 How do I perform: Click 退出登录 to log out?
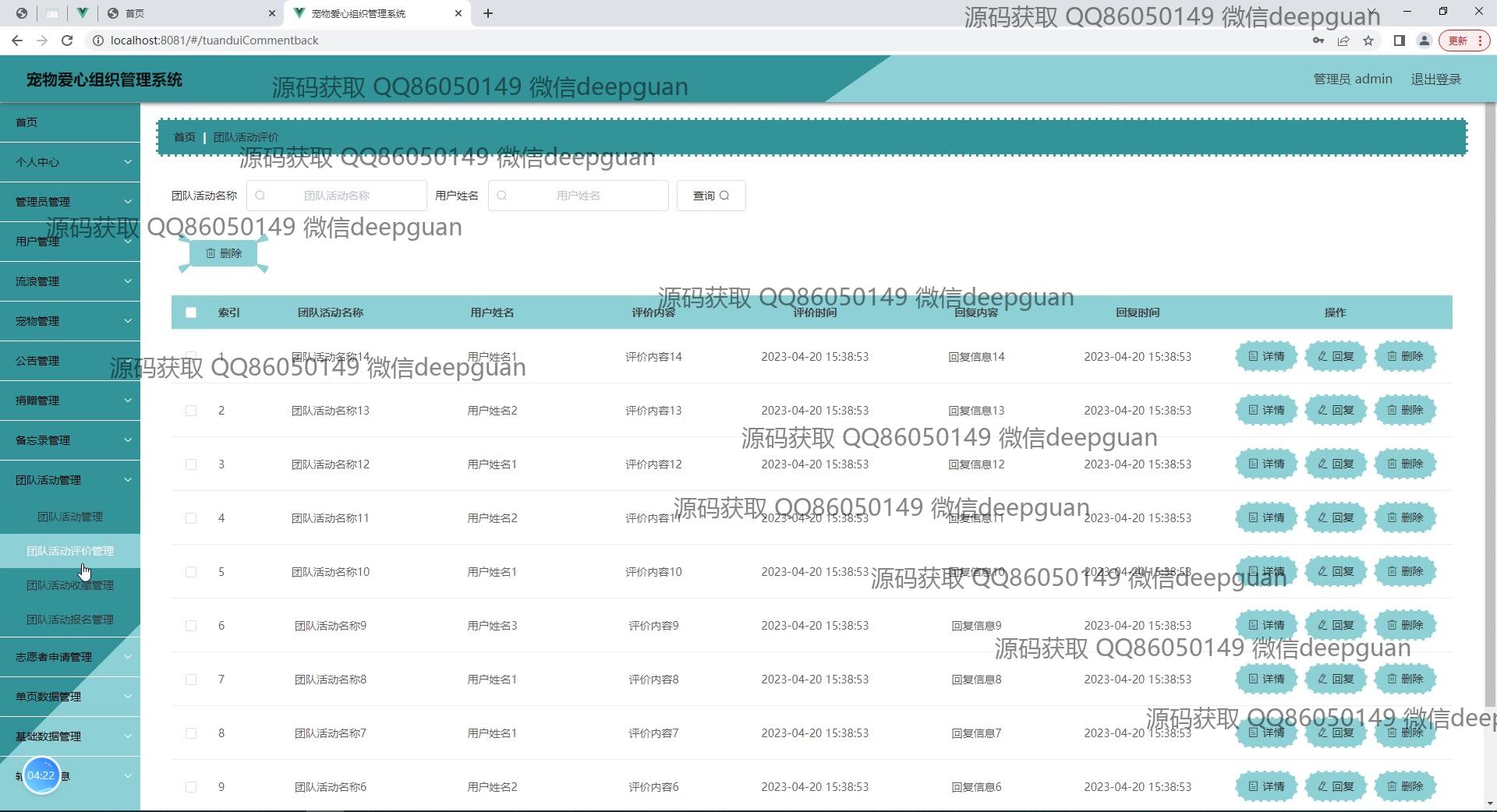(1436, 79)
